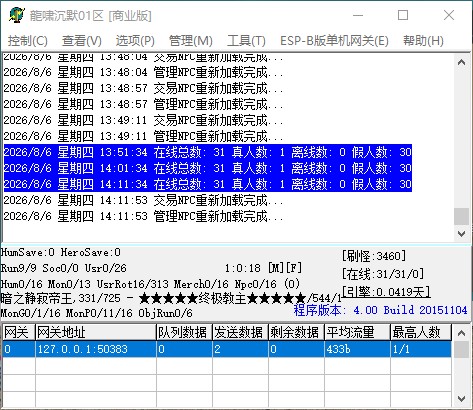This screenshot has width=473, height=410.
Task: Select gateway address cell 127.0.0.1:50383
Action: point(96,349)
